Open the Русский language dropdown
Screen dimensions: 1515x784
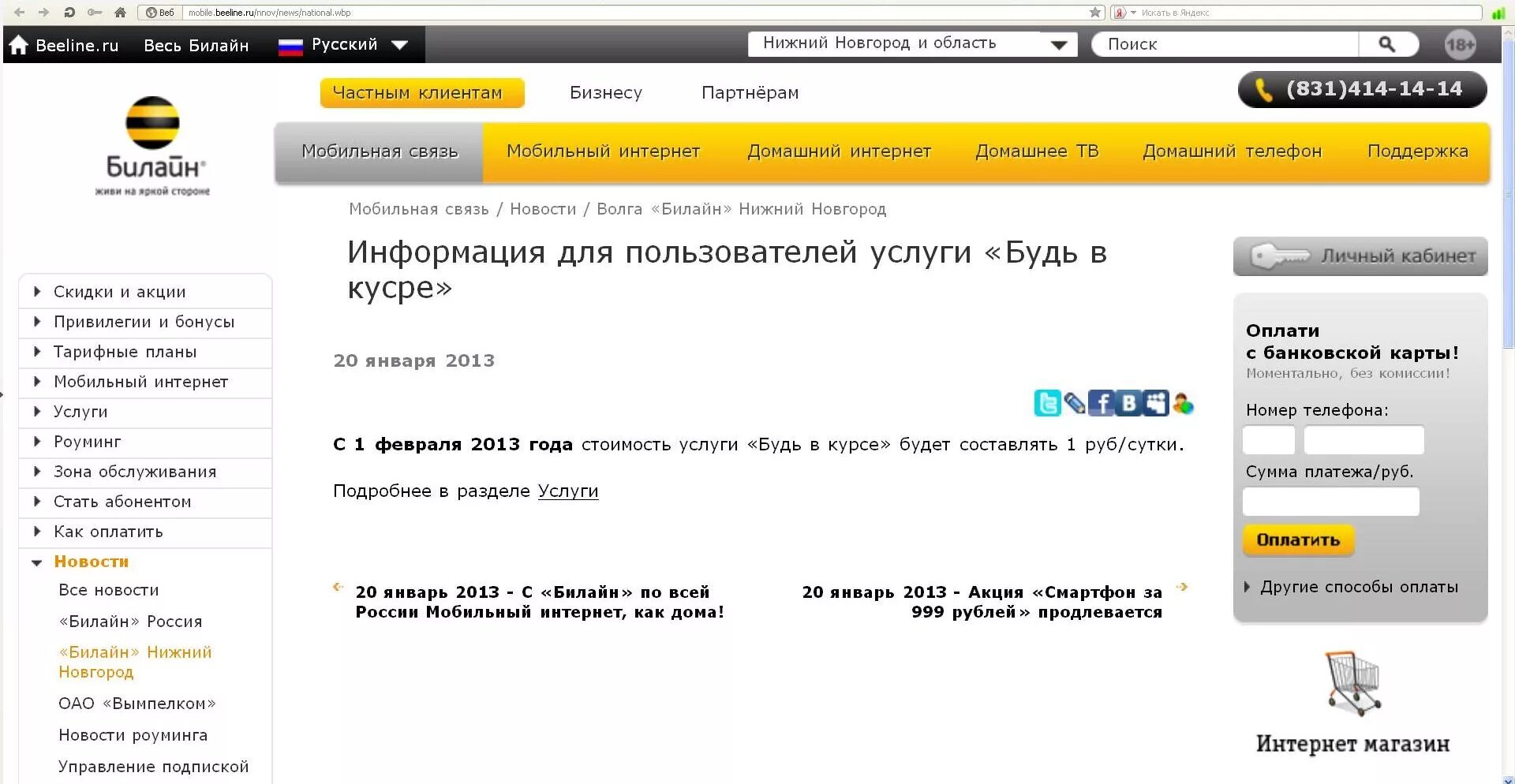400,45
